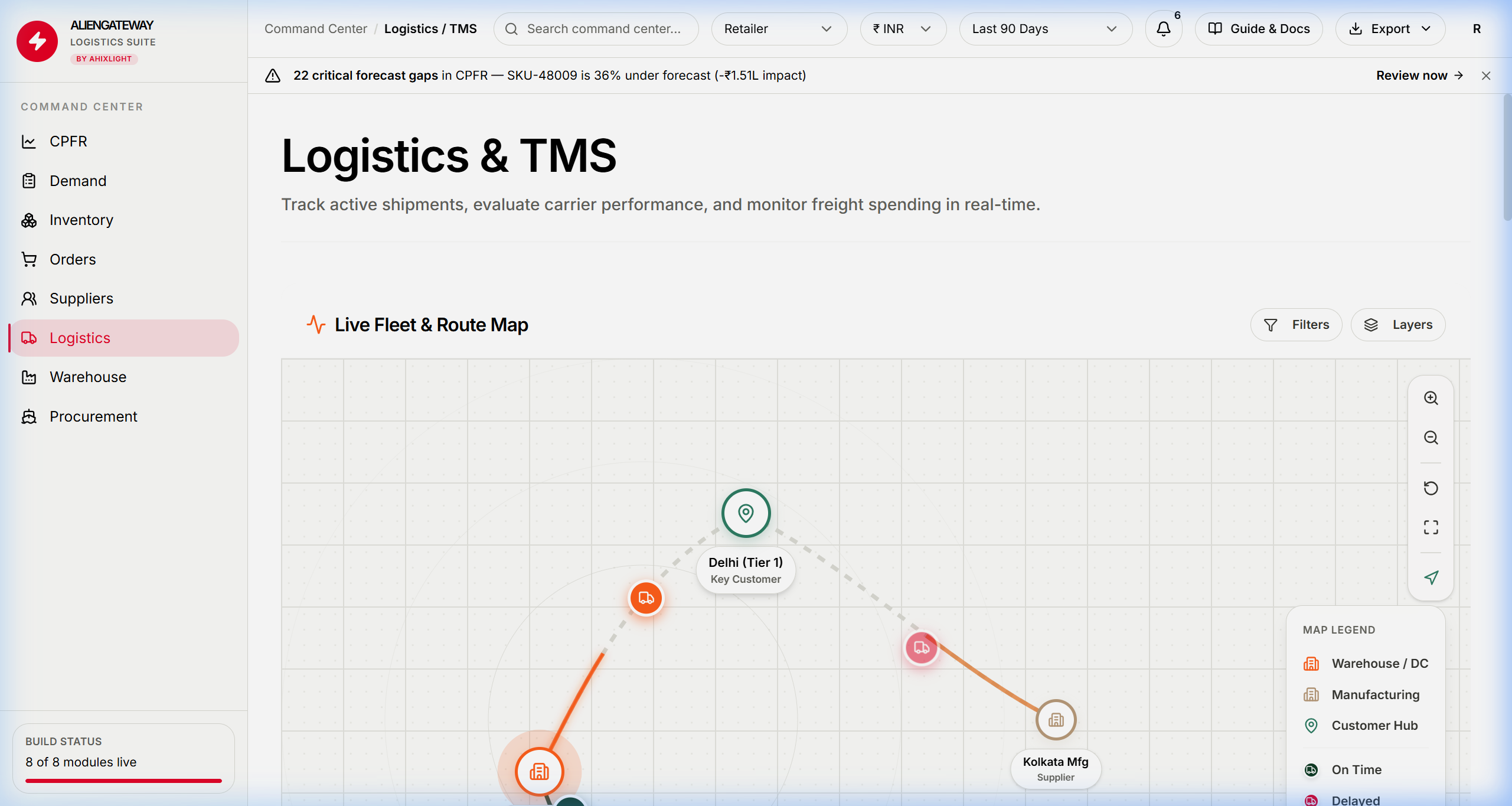
Task: Select the Delhi customer hub pin
Action: click(746, 513)
